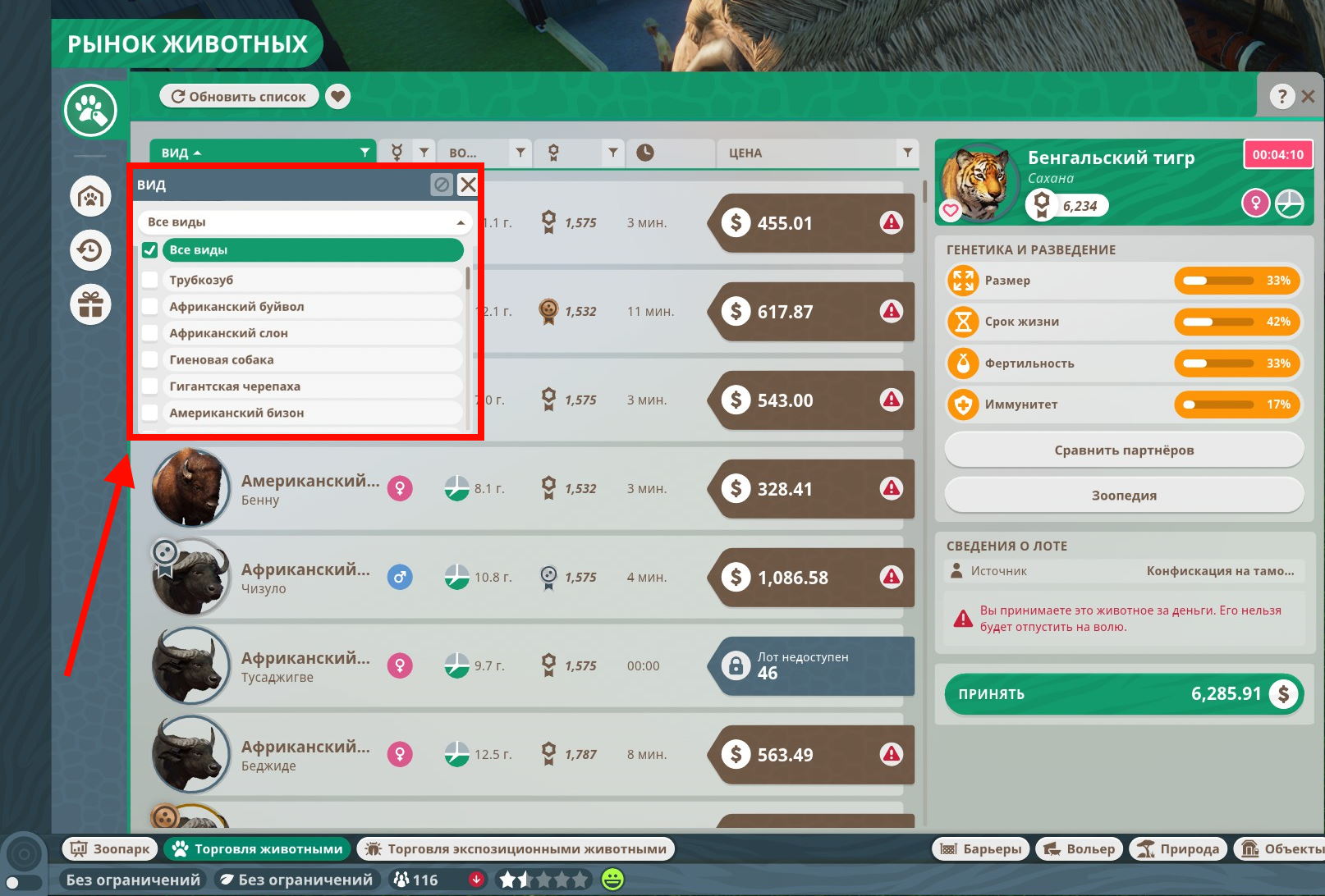1325x896 pixels.
Task: Click the Обновить список button
Action: (x=238, y=97)
